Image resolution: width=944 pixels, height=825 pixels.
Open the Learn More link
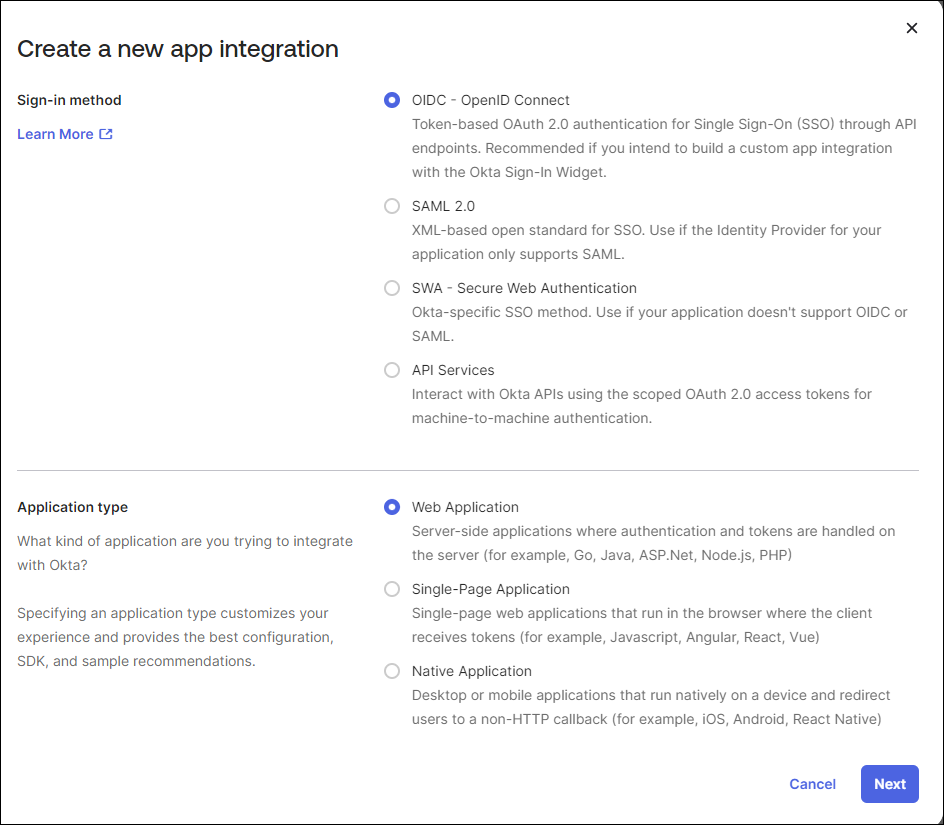55,134
